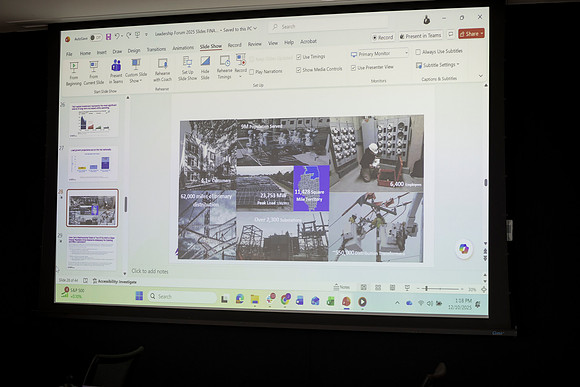This screenshot has width=580, height=387.
Task: Select slide 29 thumbnail
Action: click(x=91, y=252)
